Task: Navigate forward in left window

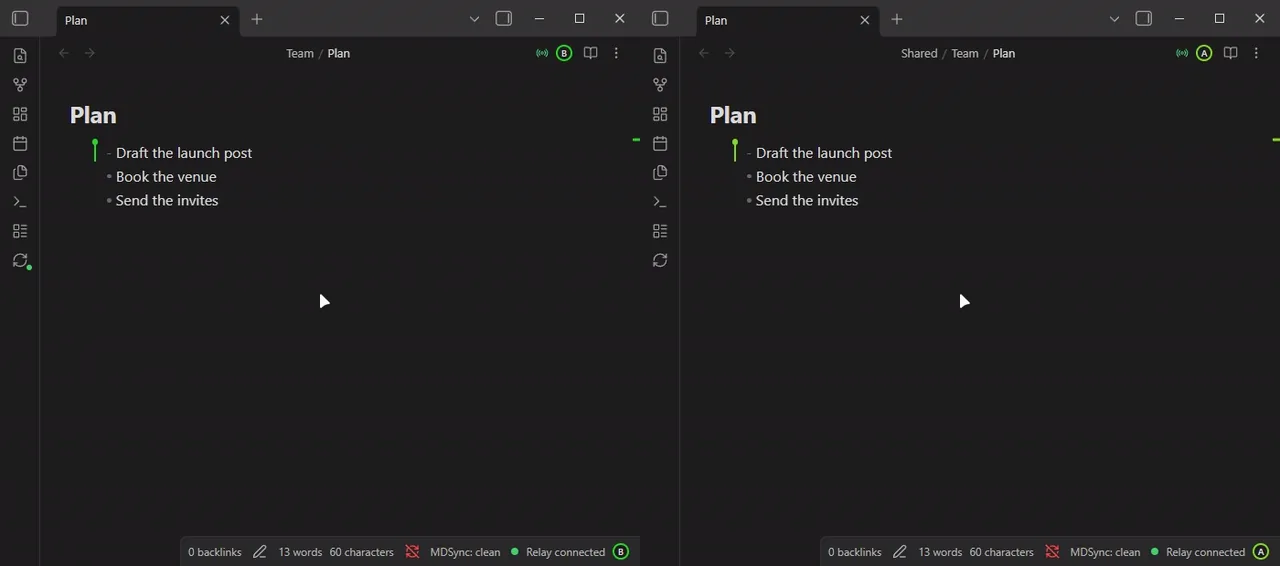Action: point(90,53)
